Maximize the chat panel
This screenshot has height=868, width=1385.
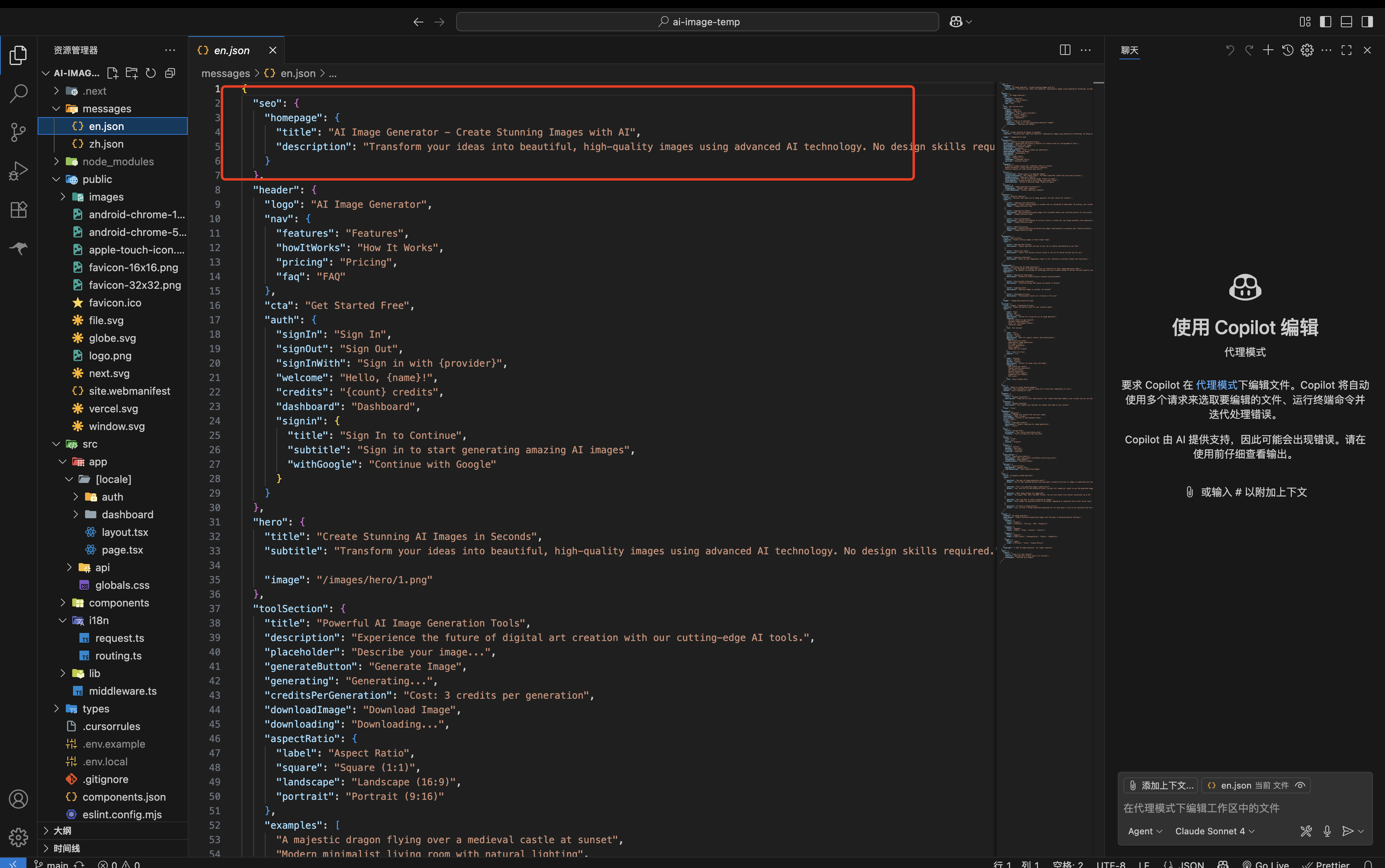pyautogui.click(x=1346, y=50)
